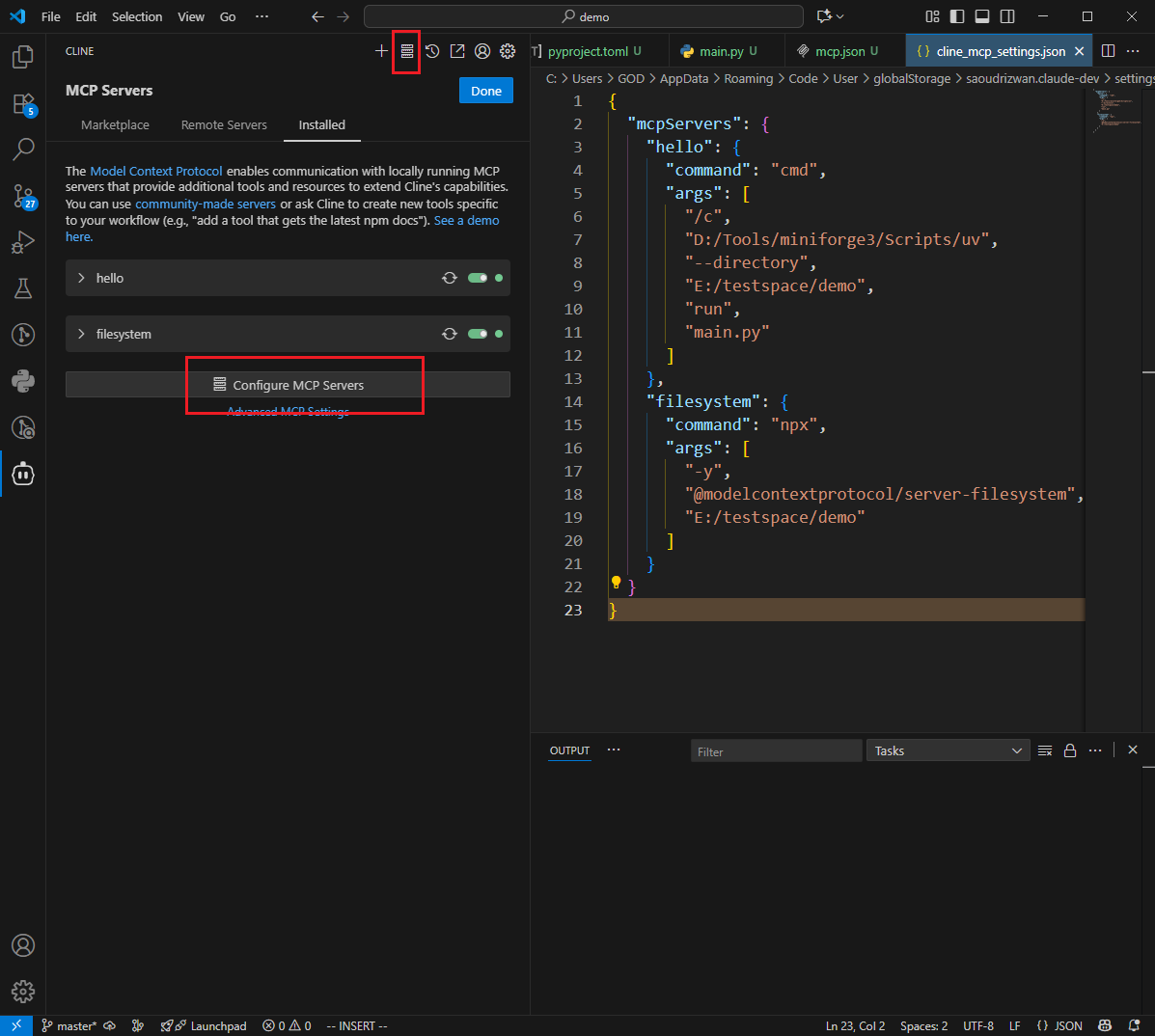Open the Cline robot view in activity bar
The height and width of the screenshot is (1036, 1155).
point(23,475)
